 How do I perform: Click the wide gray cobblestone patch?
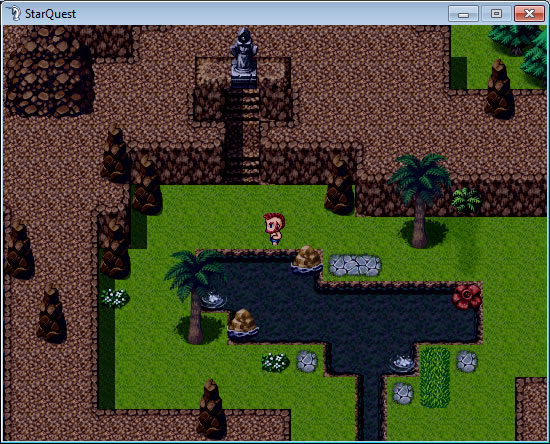point(355,265)
